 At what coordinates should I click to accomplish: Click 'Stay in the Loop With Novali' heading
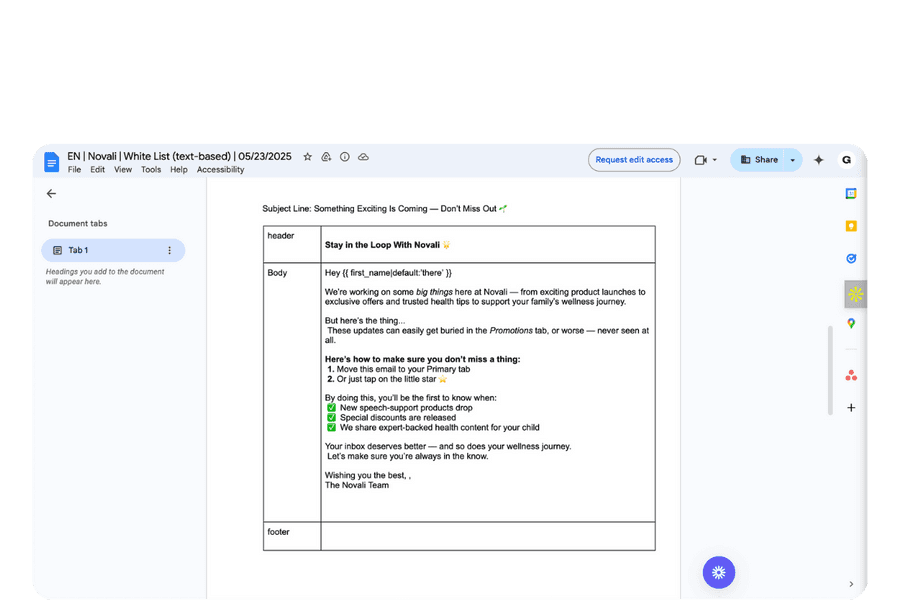tap(387, 245)
